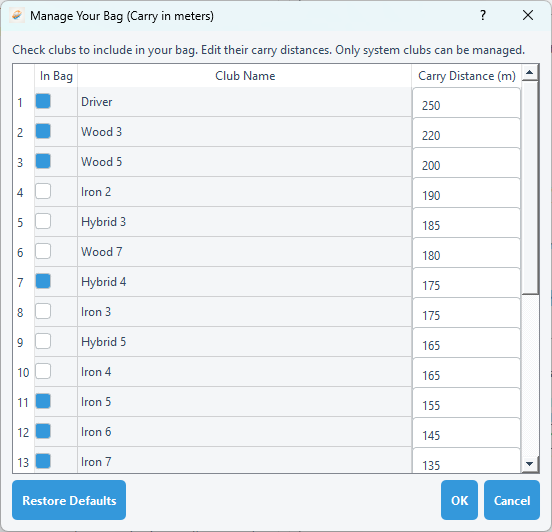Confirm changes with OK
The image size is (552, 532).
(459, 500)
